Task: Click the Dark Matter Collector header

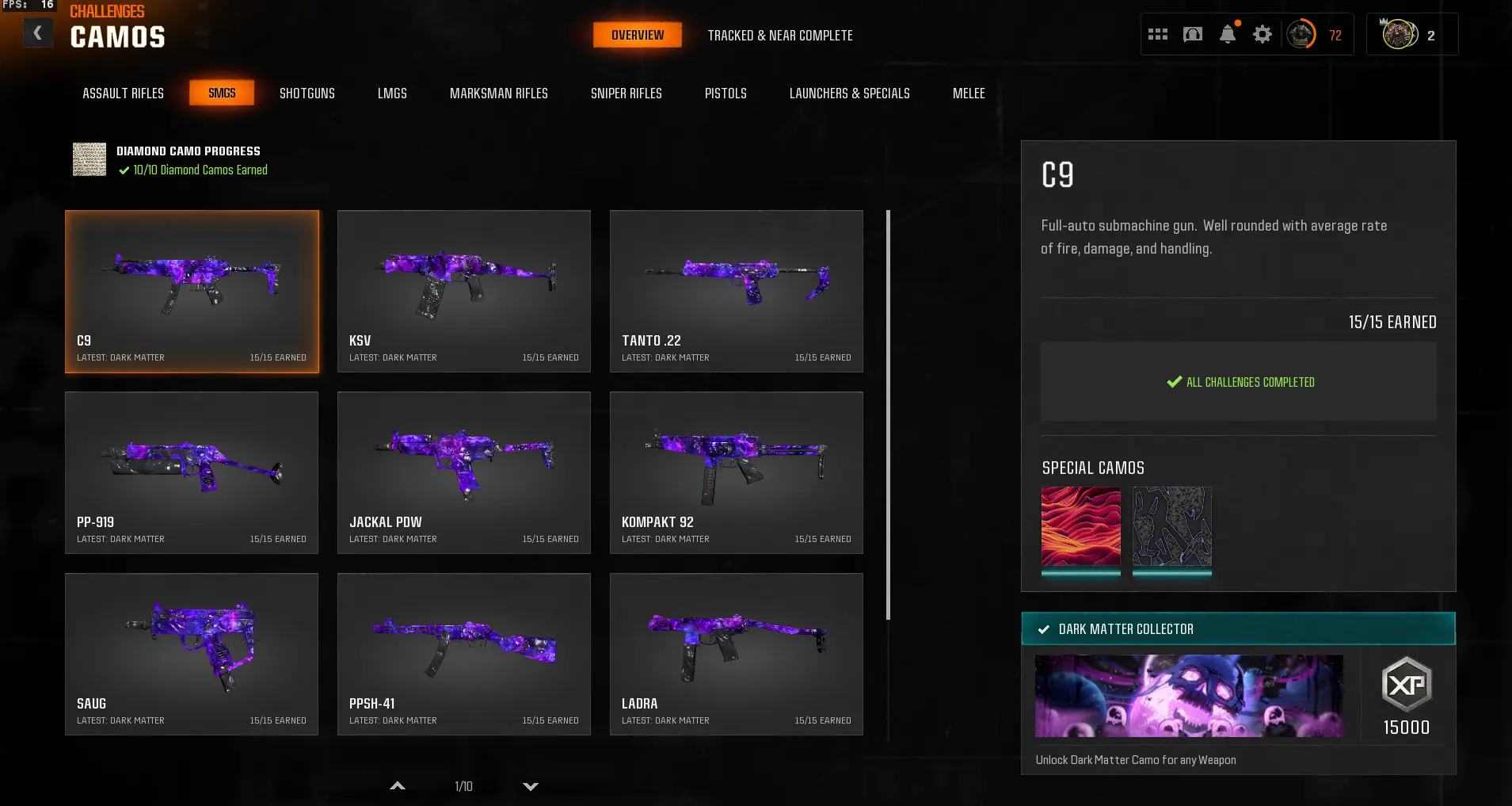Action: (1239, 628)
